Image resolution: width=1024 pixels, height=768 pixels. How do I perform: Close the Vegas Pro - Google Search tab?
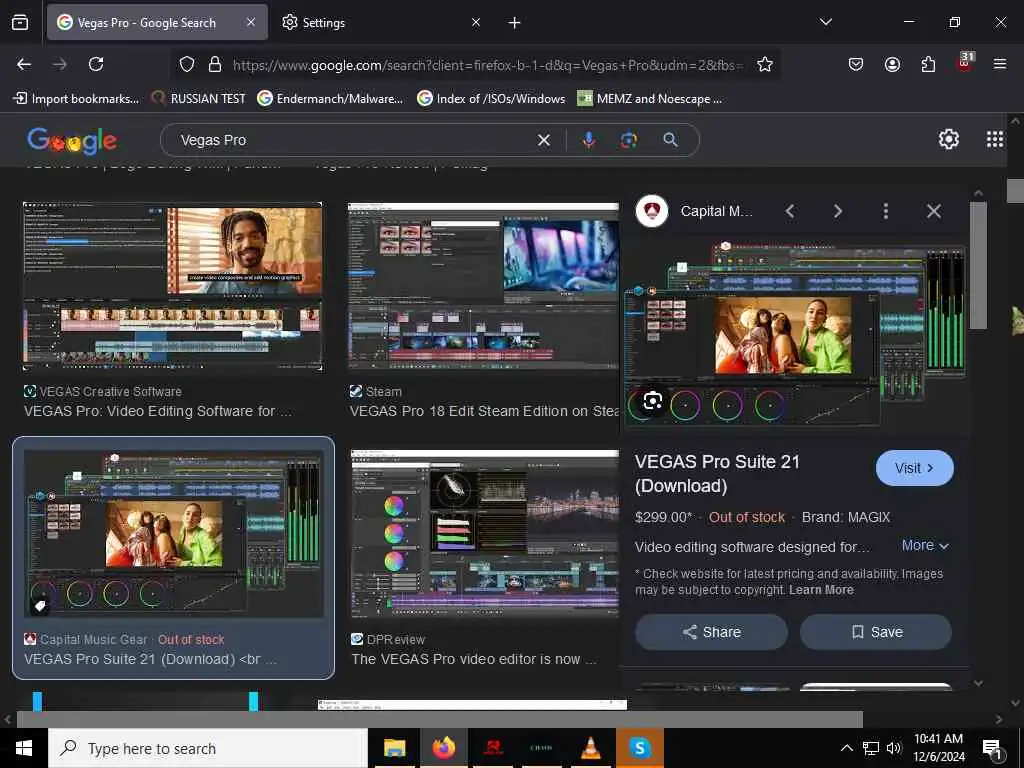tap(251, 23)
